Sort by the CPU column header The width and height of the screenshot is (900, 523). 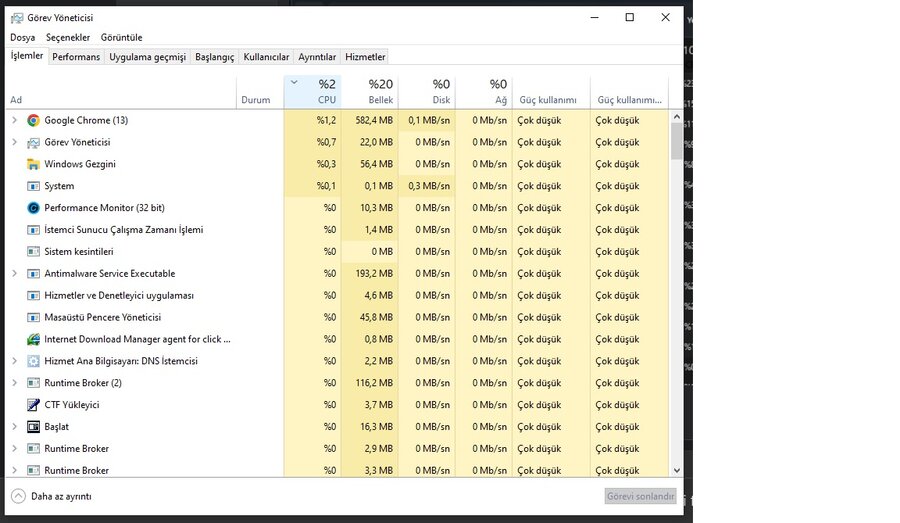tap(326, 91)
